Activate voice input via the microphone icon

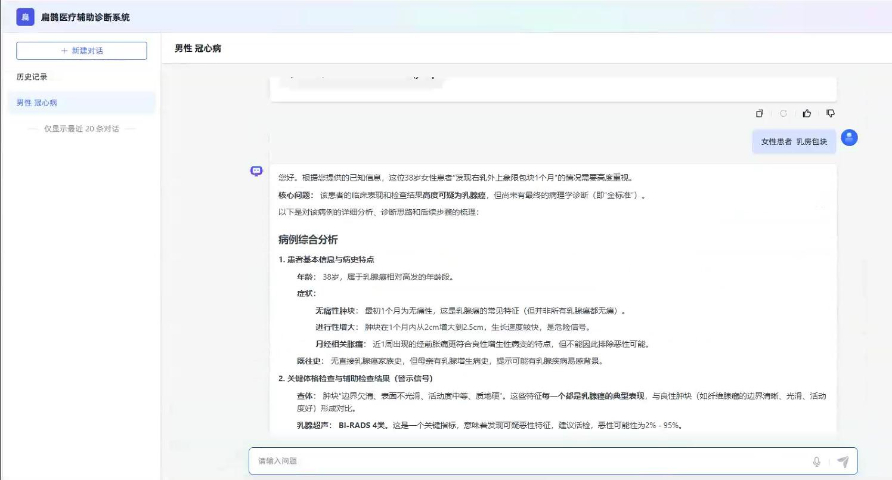coord(816,462)
